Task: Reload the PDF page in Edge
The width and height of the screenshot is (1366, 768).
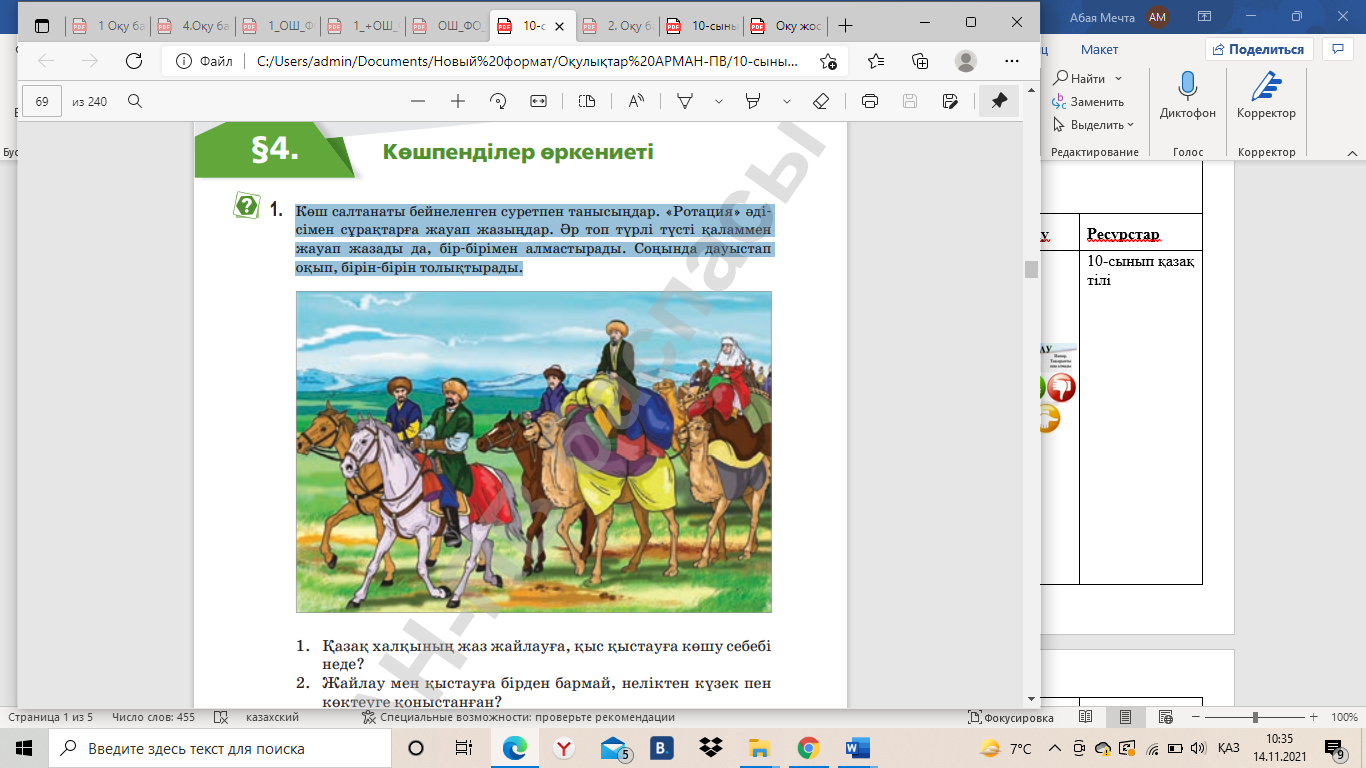Action: pyautogui.click(x=134, y=61)
